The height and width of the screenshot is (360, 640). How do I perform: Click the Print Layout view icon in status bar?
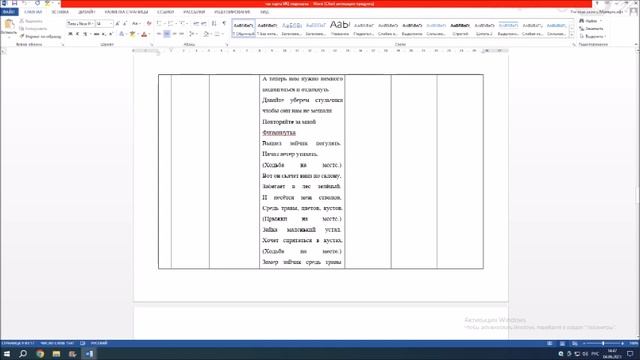[x=562, y=344]
